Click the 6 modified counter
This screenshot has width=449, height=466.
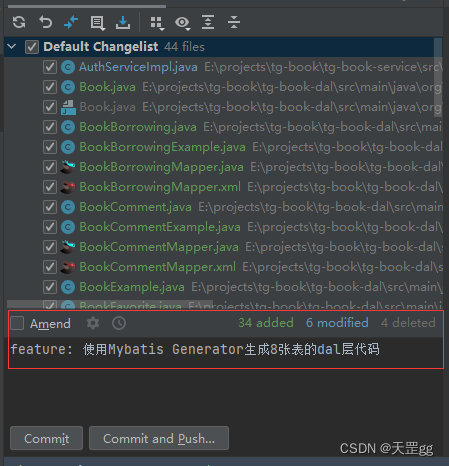click(337, 323)
